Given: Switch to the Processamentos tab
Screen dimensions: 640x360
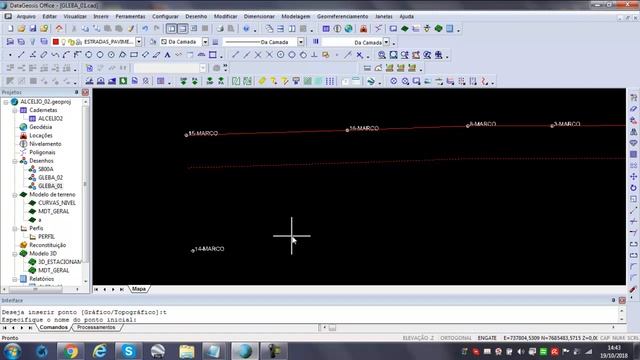Looking at the screenshot, I should tap(96, 327).
